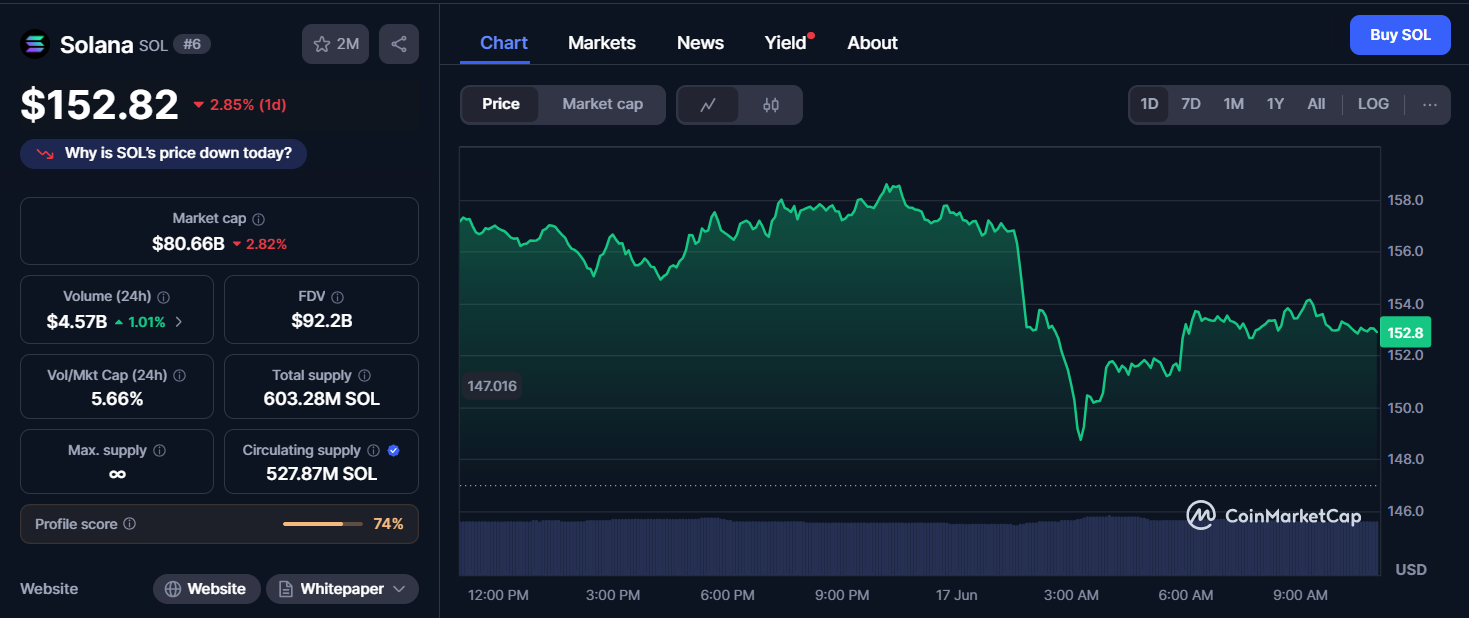Open the Markets tab

click(x=602, y=43)
